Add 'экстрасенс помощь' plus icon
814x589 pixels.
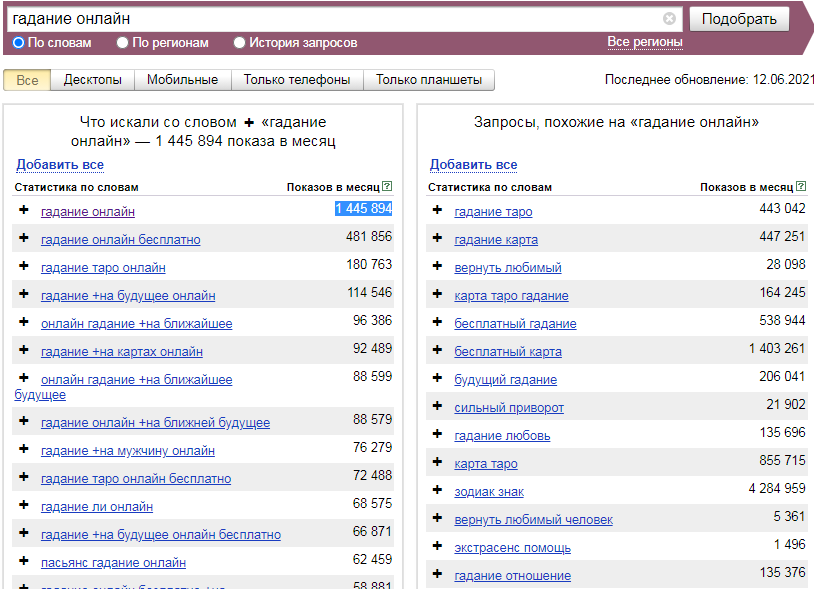(437, 546)
